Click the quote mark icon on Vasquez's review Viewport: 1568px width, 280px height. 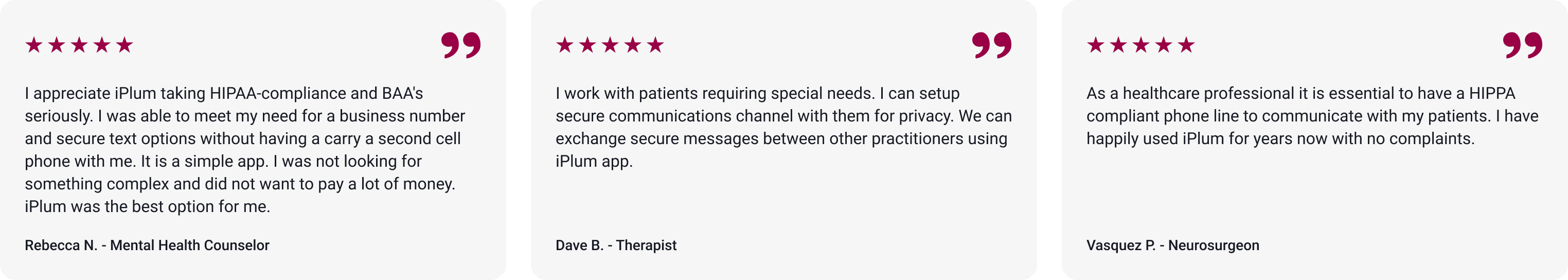(1522, 45)
